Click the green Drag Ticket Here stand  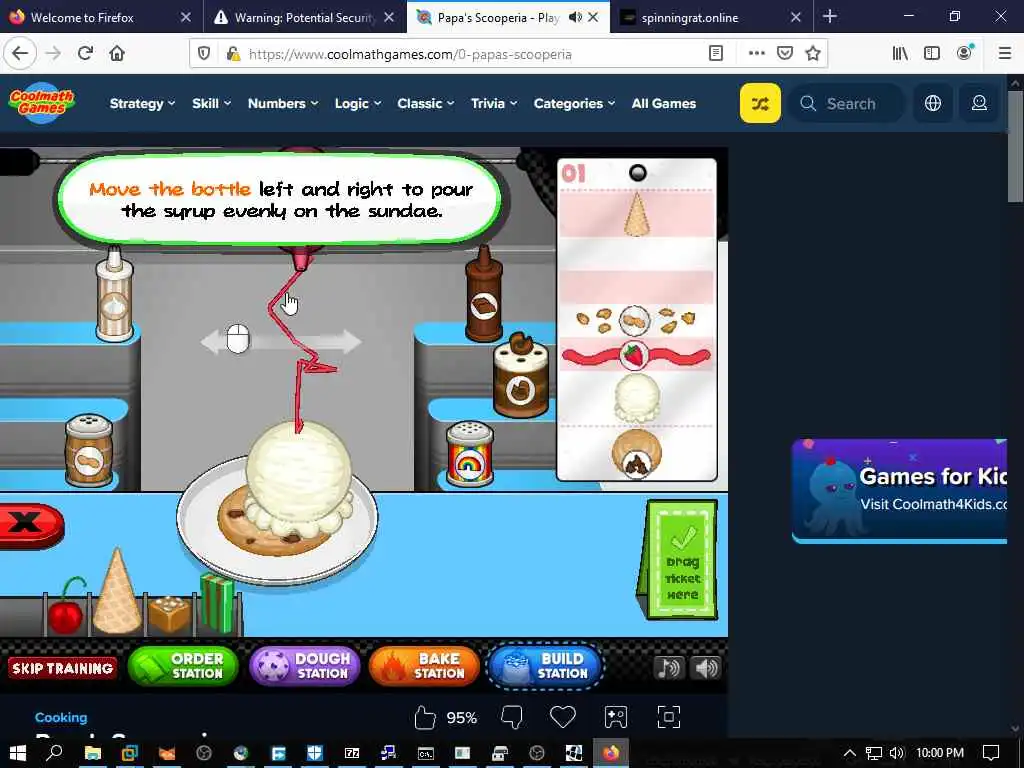(x=679, y=560)
